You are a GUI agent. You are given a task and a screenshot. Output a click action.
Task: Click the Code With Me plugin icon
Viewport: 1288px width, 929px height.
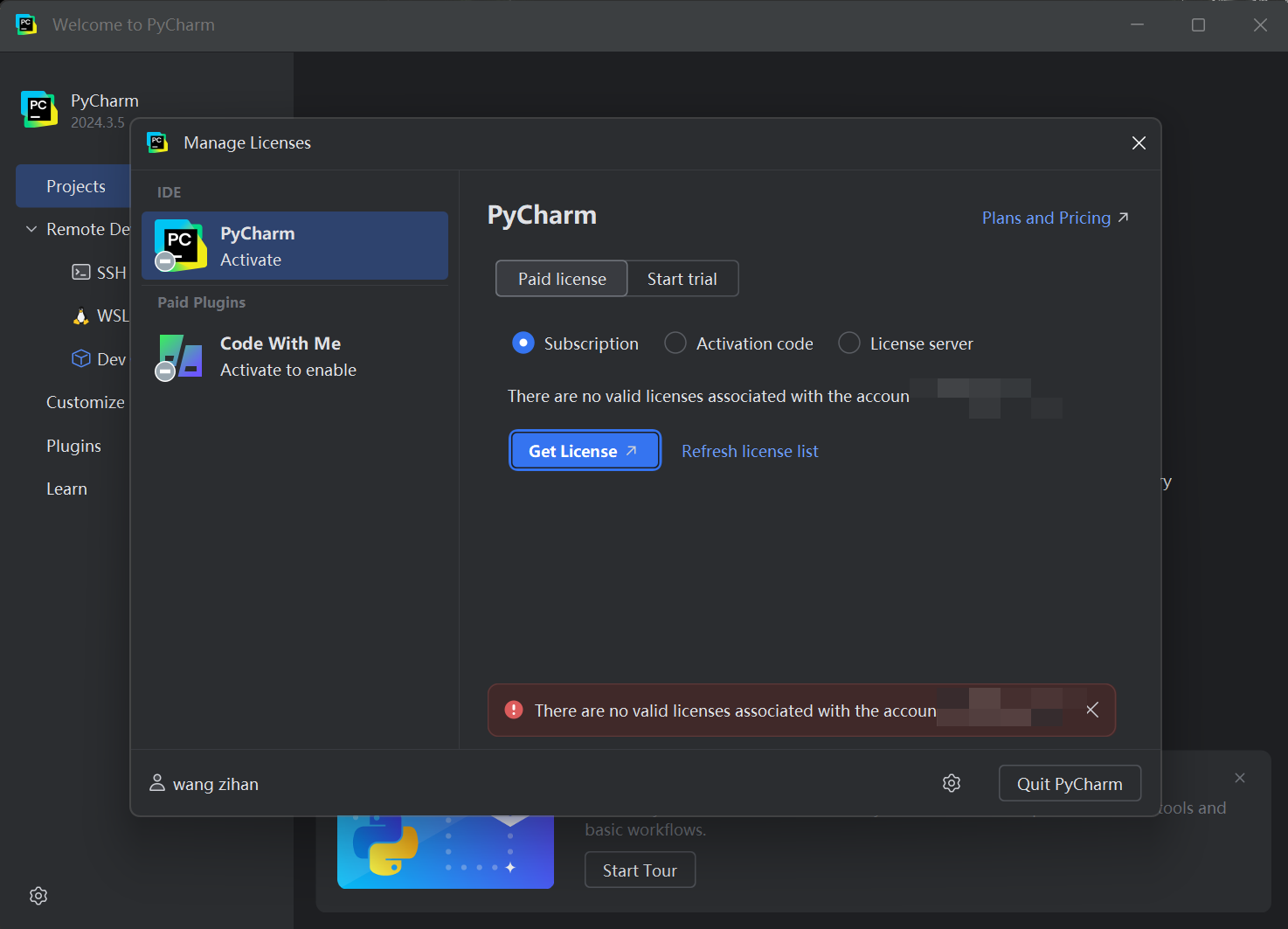click(x=180, y=357)
